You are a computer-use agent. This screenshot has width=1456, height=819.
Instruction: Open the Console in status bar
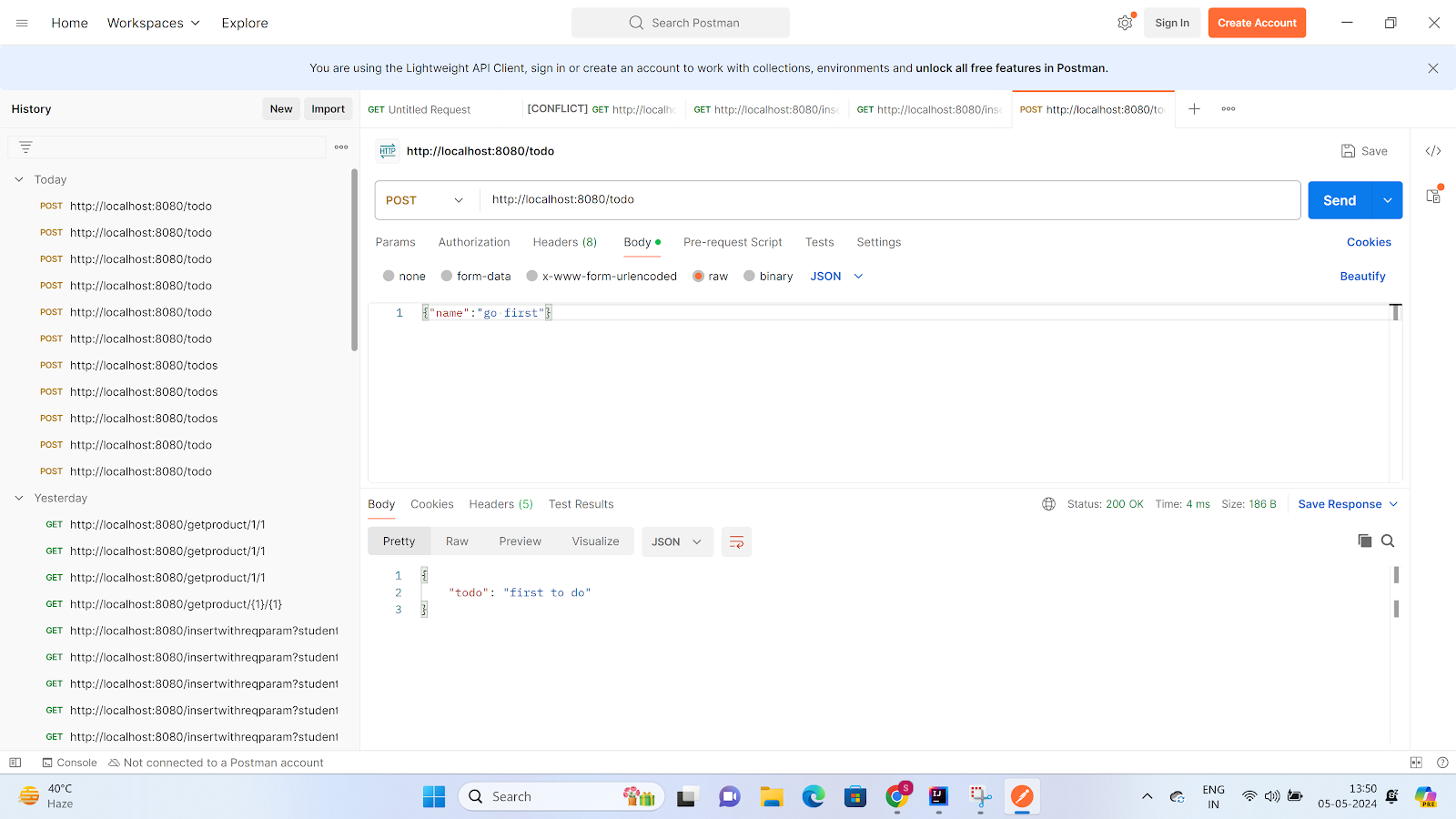pyautogui.click(x=69, y=763)
